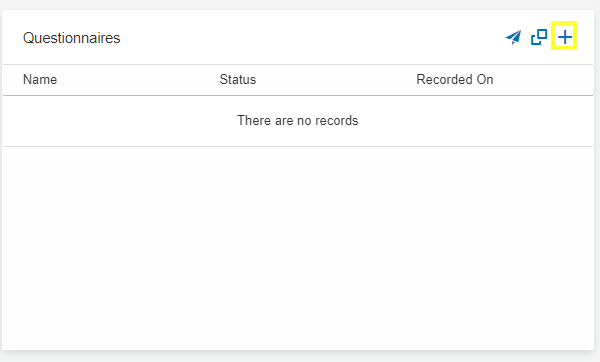
Task: Click the paper plane send icon
Action: (x=513, y=37)
